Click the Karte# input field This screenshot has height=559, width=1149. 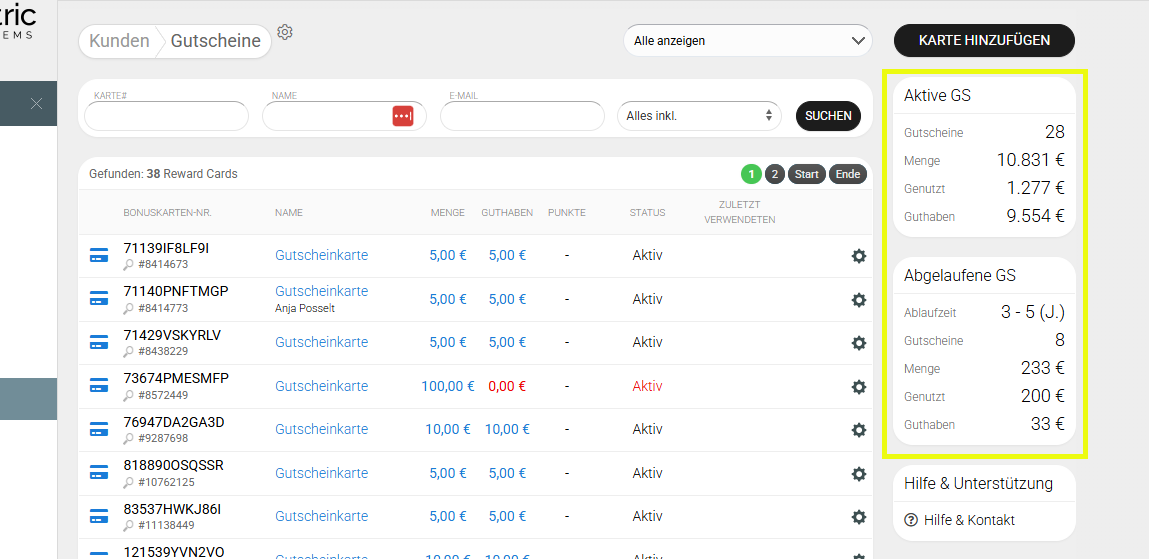166,117
